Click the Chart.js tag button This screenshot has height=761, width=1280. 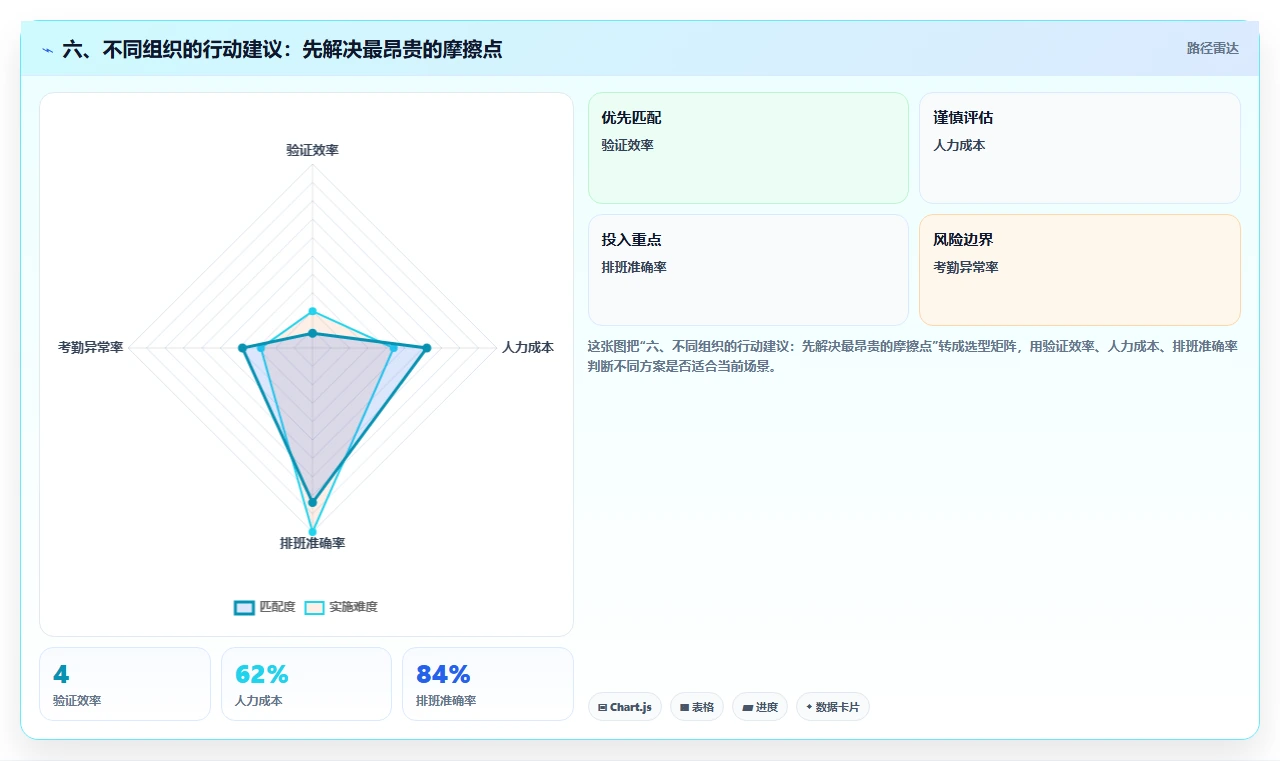pos(625,707)
